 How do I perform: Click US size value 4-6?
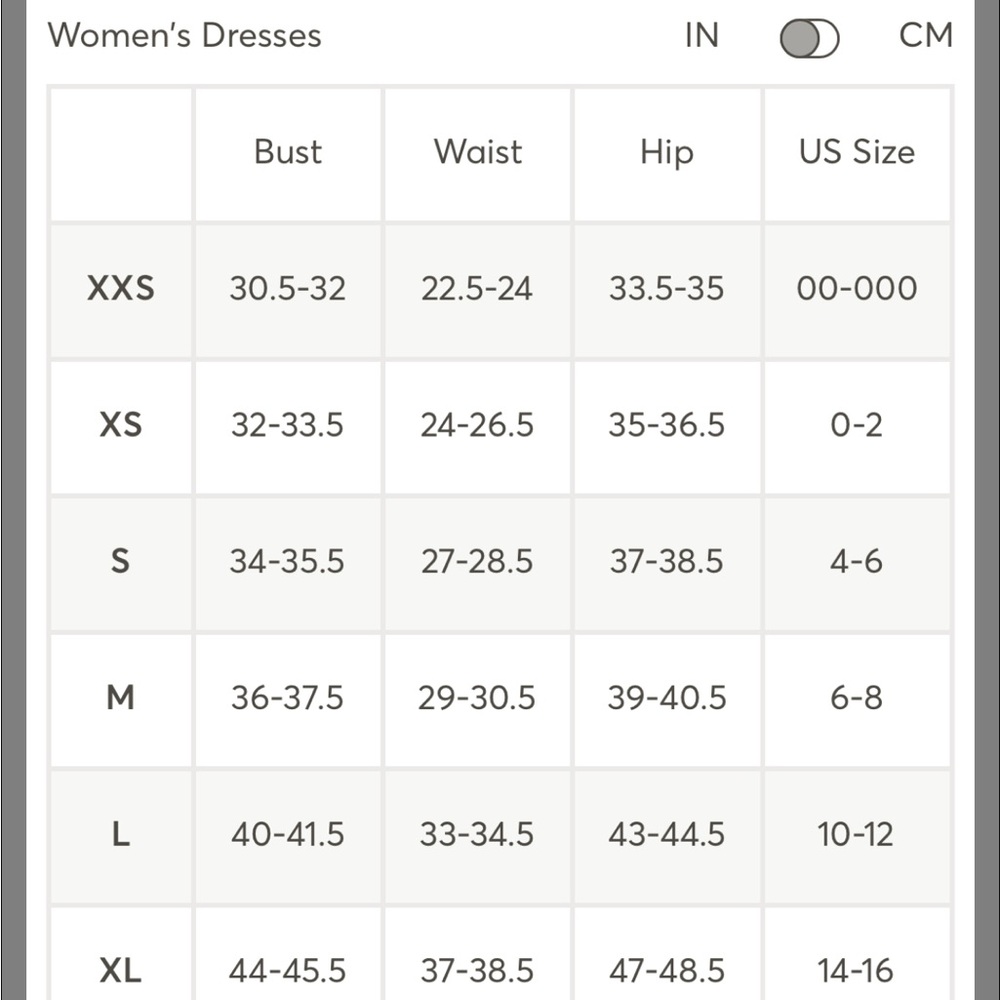[x=857, y=561]
